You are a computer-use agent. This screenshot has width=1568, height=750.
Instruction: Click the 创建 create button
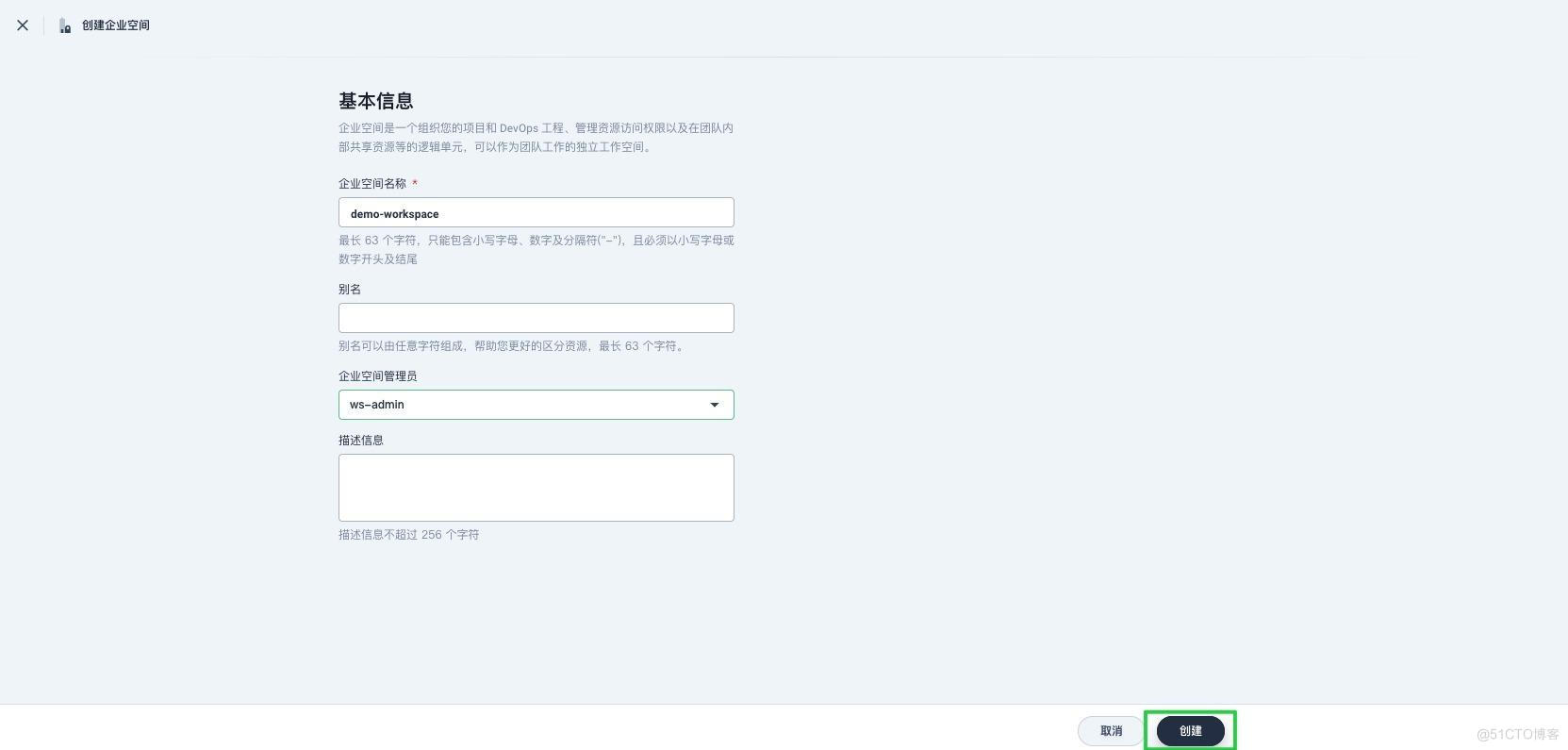pyautogui.click(x=1191, y=731)
